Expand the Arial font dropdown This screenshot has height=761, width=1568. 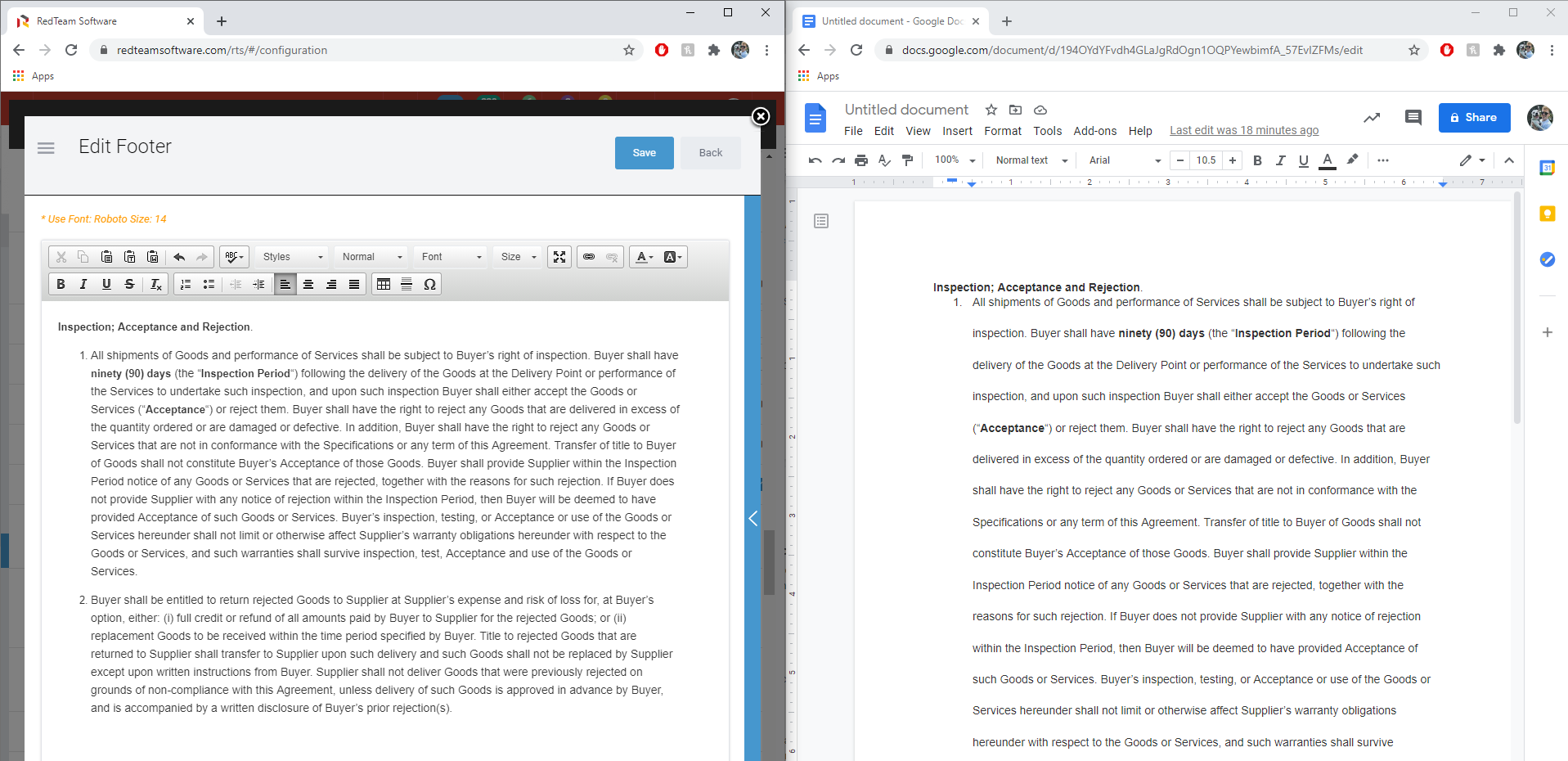tap(1124, 160)
